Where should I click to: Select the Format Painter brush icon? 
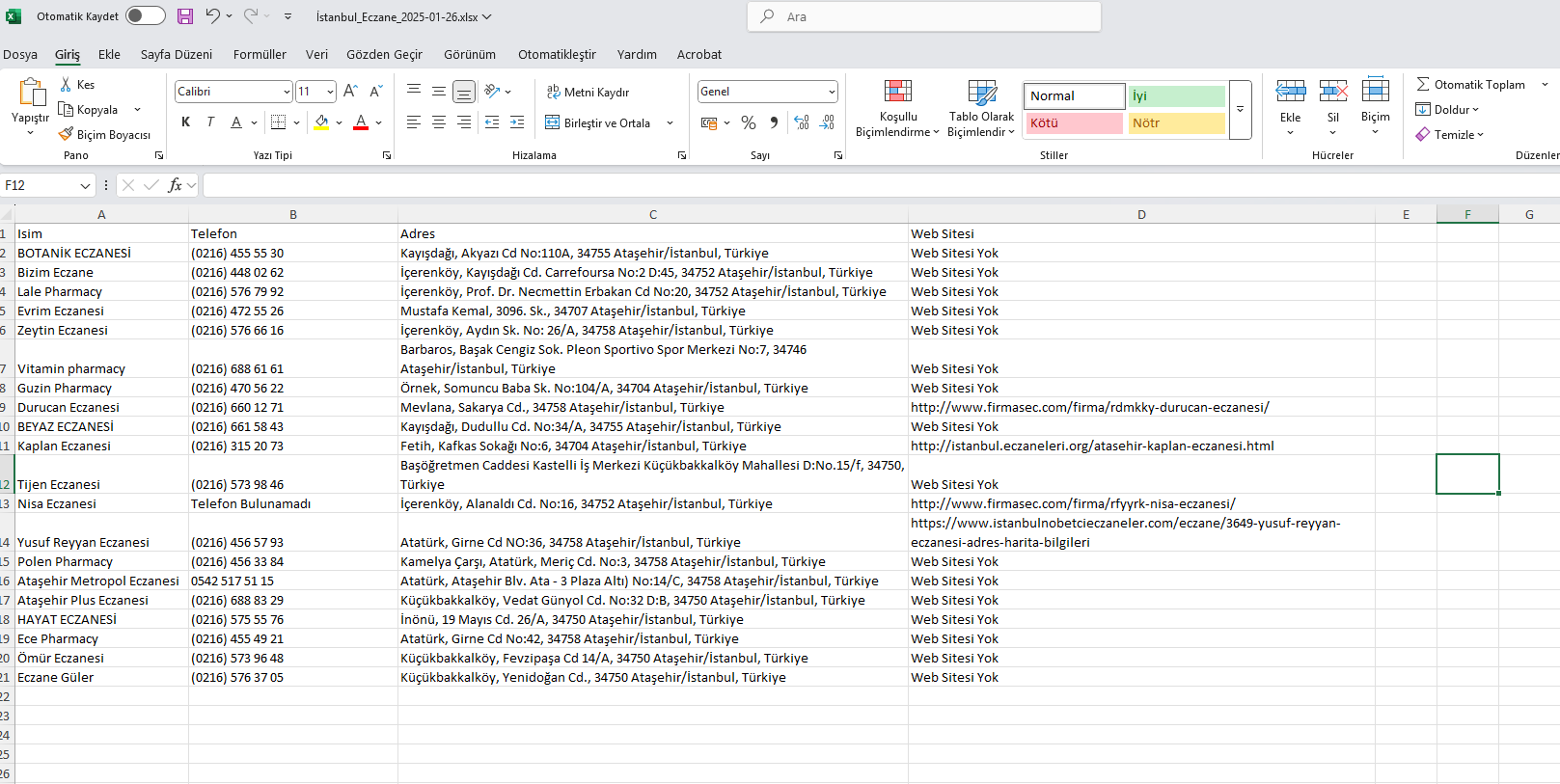[x=66, y=134]
